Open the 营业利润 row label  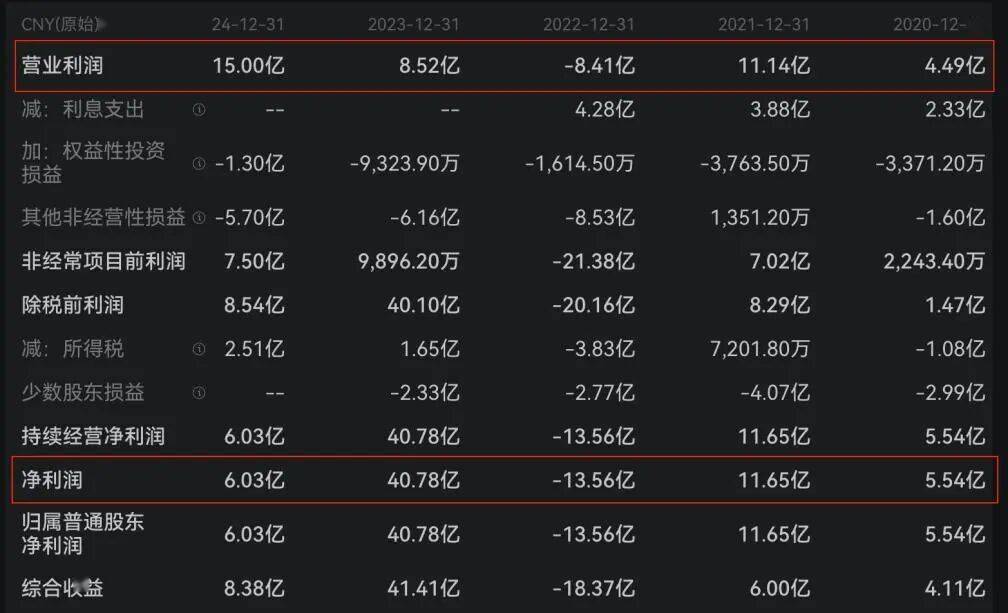[x=63, y=66]
